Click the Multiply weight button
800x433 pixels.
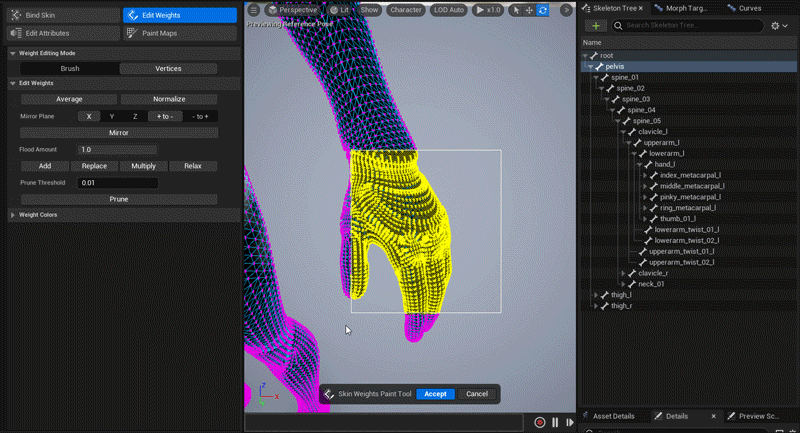tap(143, 166)
